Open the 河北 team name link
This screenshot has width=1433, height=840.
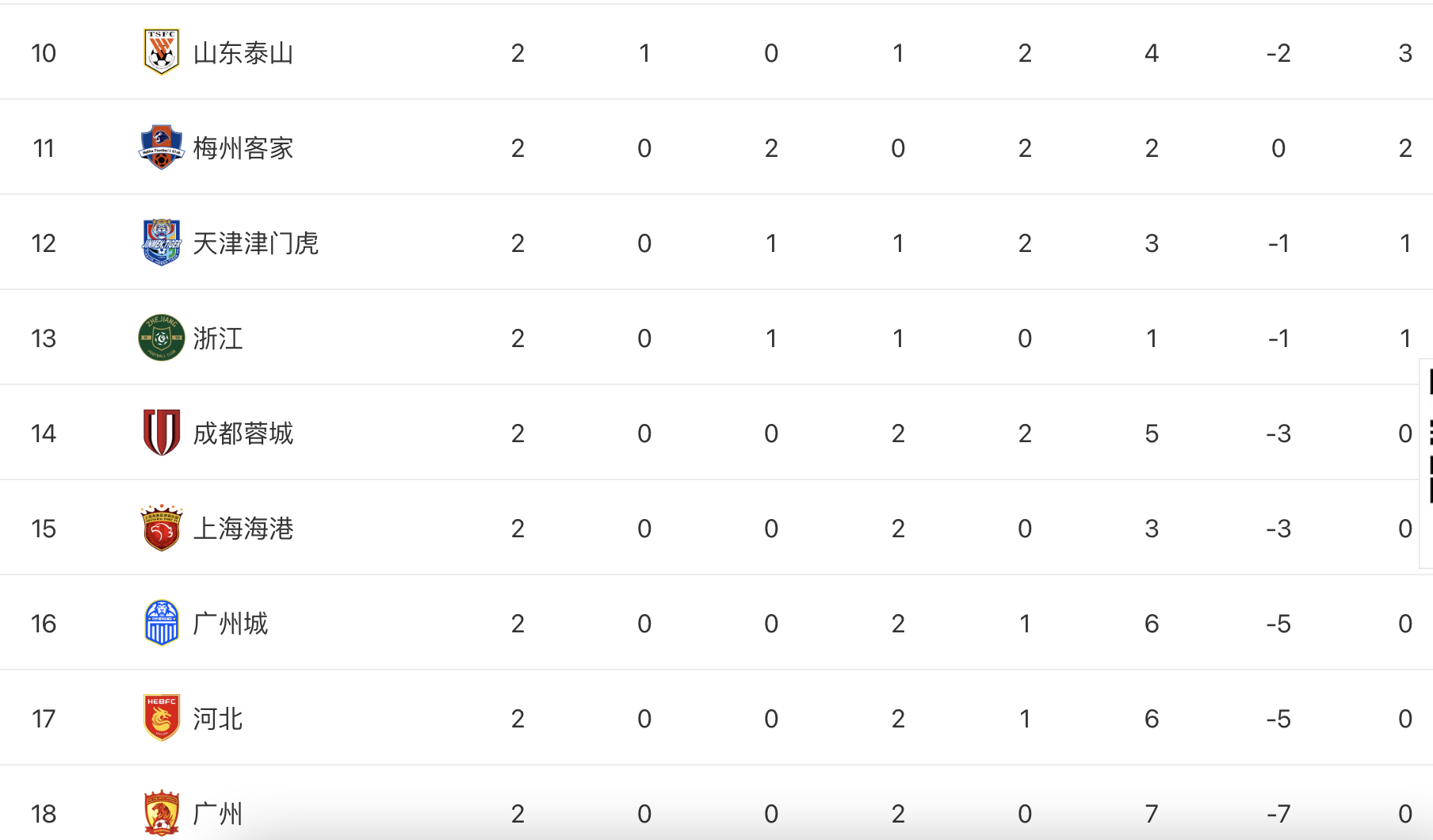coord(218,719)
